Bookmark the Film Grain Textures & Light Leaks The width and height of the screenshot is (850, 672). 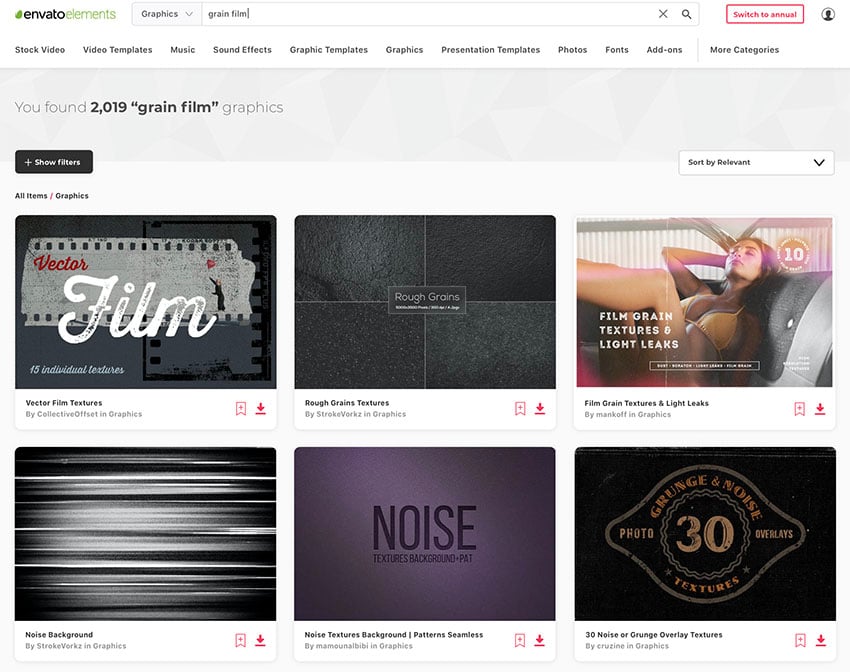pos(799,408)
